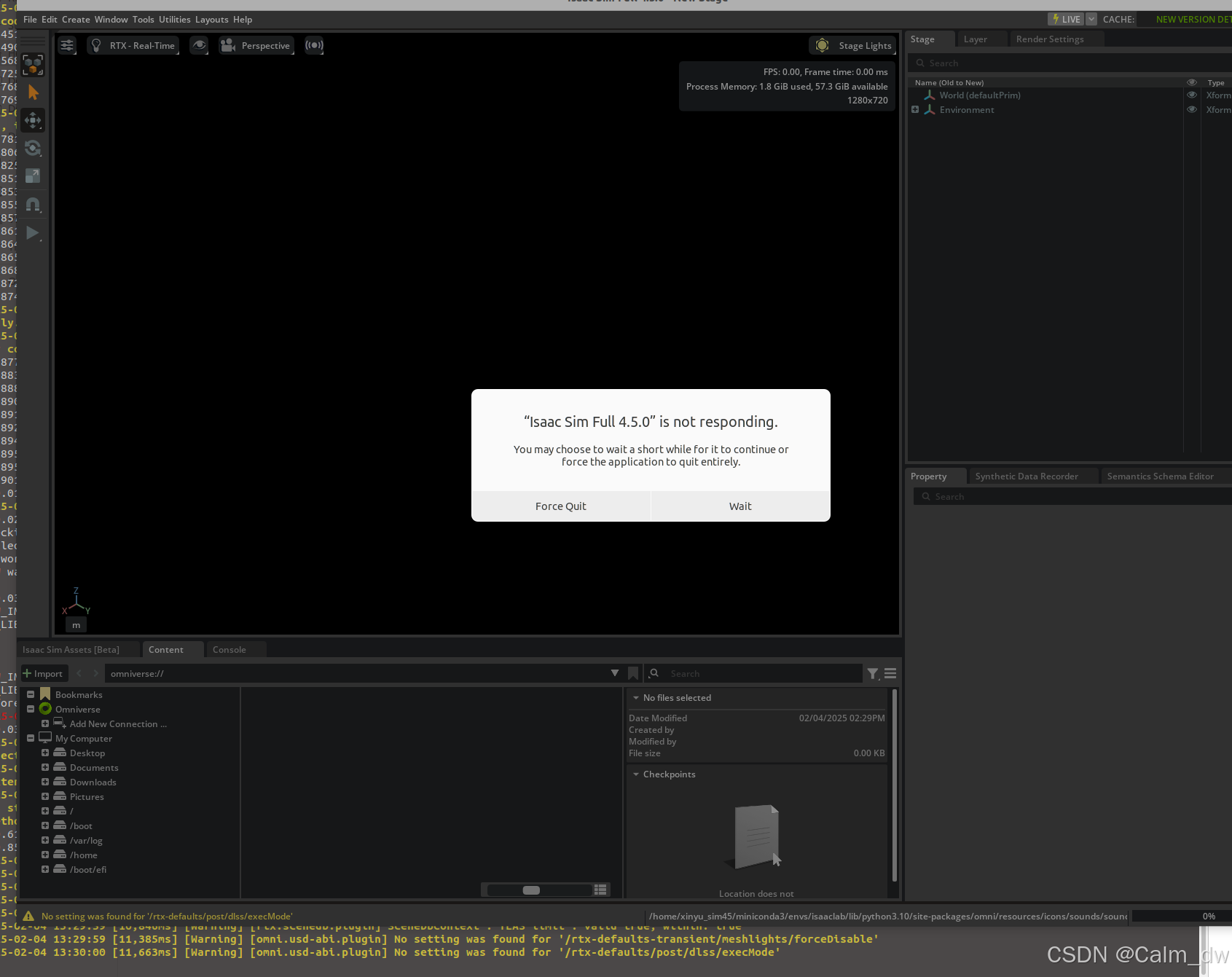1232x977 pixels.
Task: Open the Create menu
Action: pos(76,20)
